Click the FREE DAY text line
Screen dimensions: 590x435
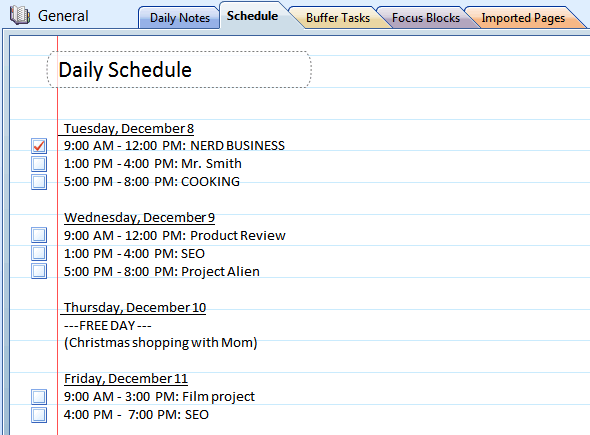pyautogui.click(x=108, y=325)
